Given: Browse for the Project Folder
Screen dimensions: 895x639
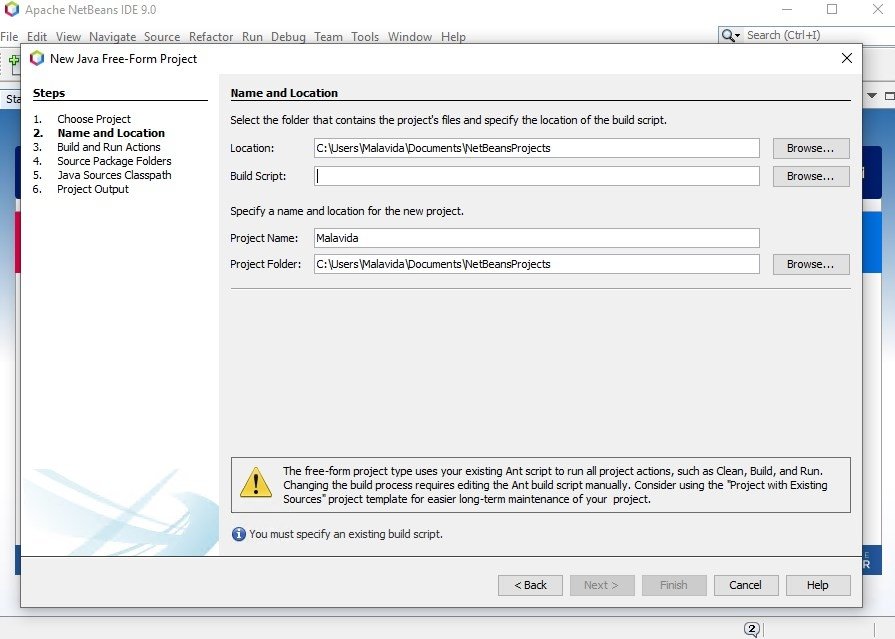Looking at the screenshot, I should click(x=811, y=264).
